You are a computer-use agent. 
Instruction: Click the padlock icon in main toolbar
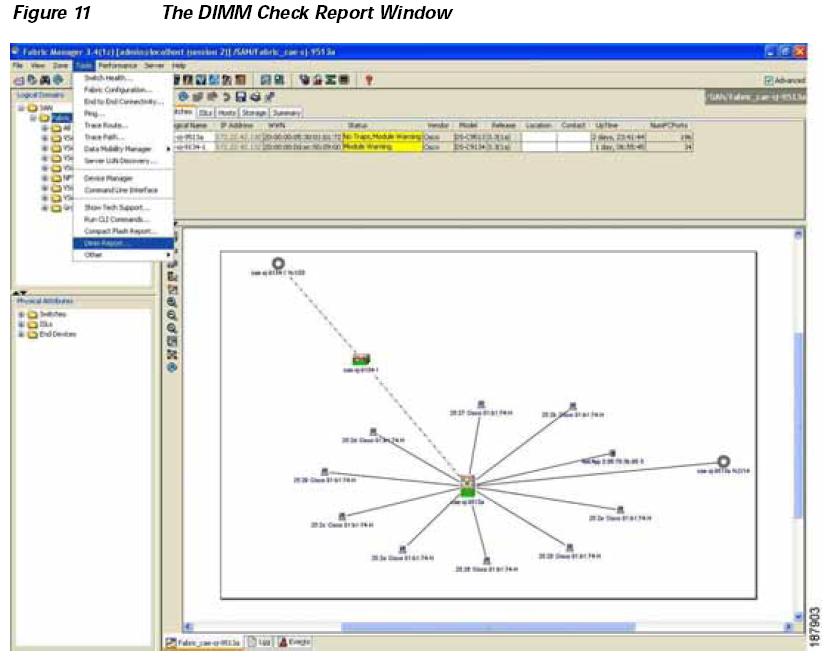coord(317,80)
